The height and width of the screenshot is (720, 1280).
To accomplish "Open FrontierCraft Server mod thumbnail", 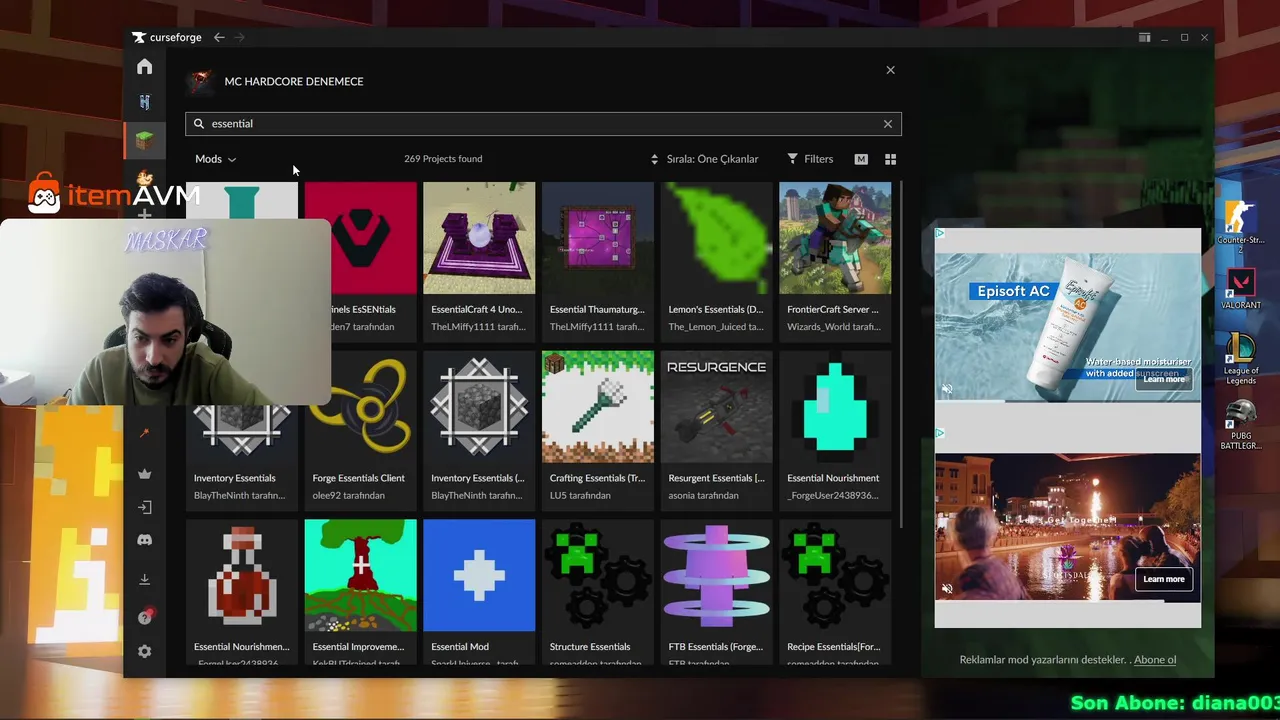I will click(x=835, y=238).
